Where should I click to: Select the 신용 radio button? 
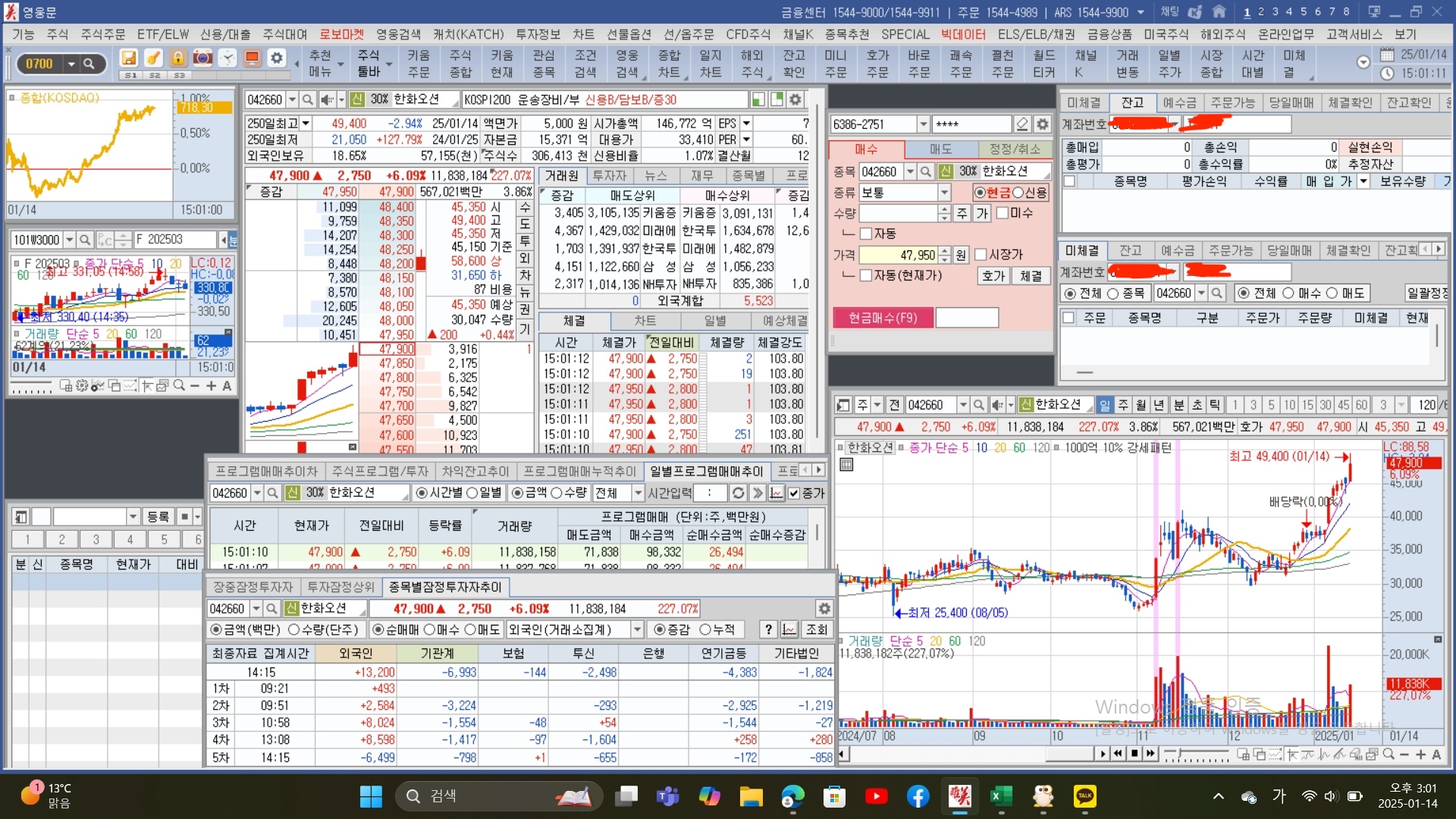1018,193
